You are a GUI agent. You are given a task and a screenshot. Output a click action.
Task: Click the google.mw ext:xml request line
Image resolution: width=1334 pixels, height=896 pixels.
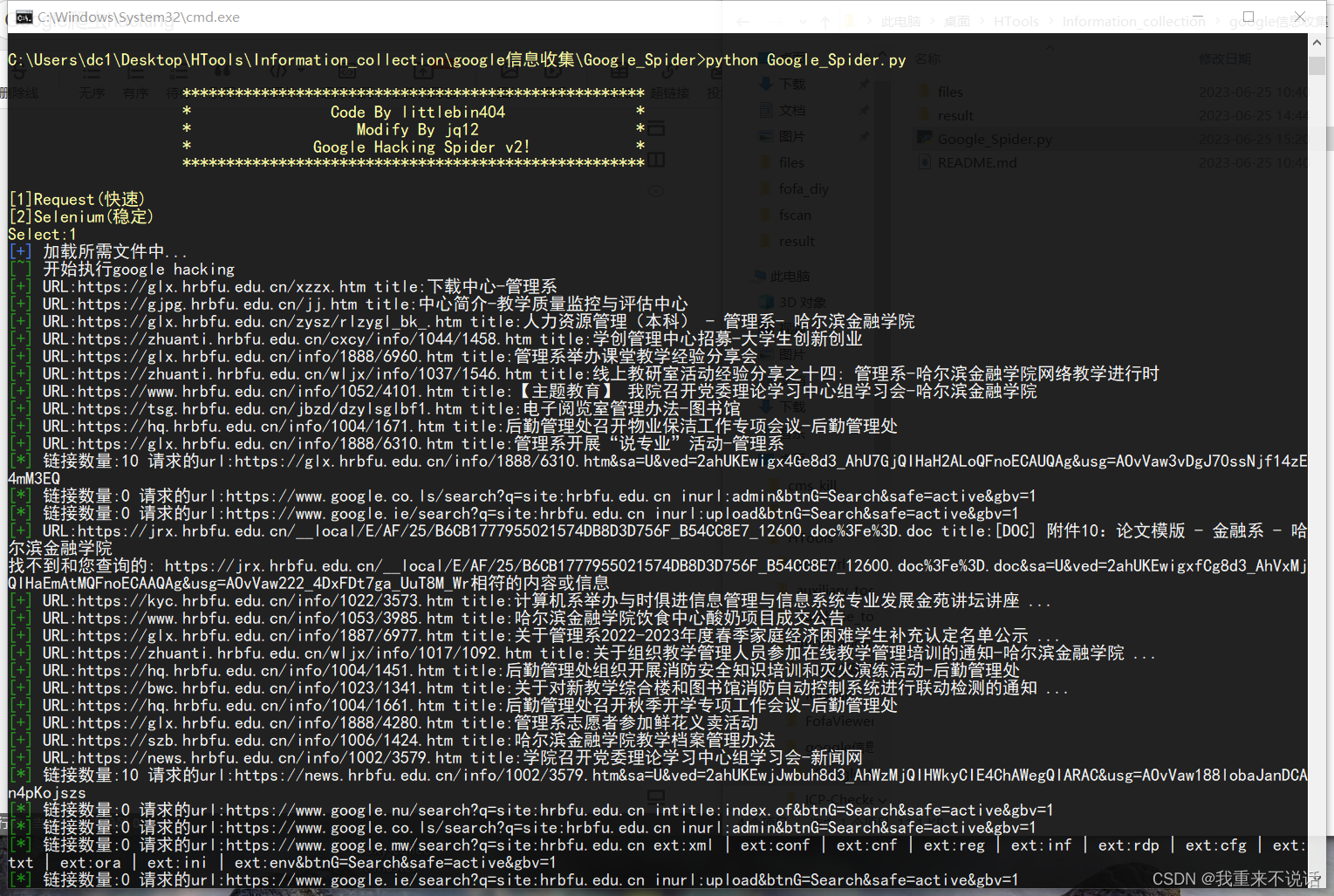[658, 853]
